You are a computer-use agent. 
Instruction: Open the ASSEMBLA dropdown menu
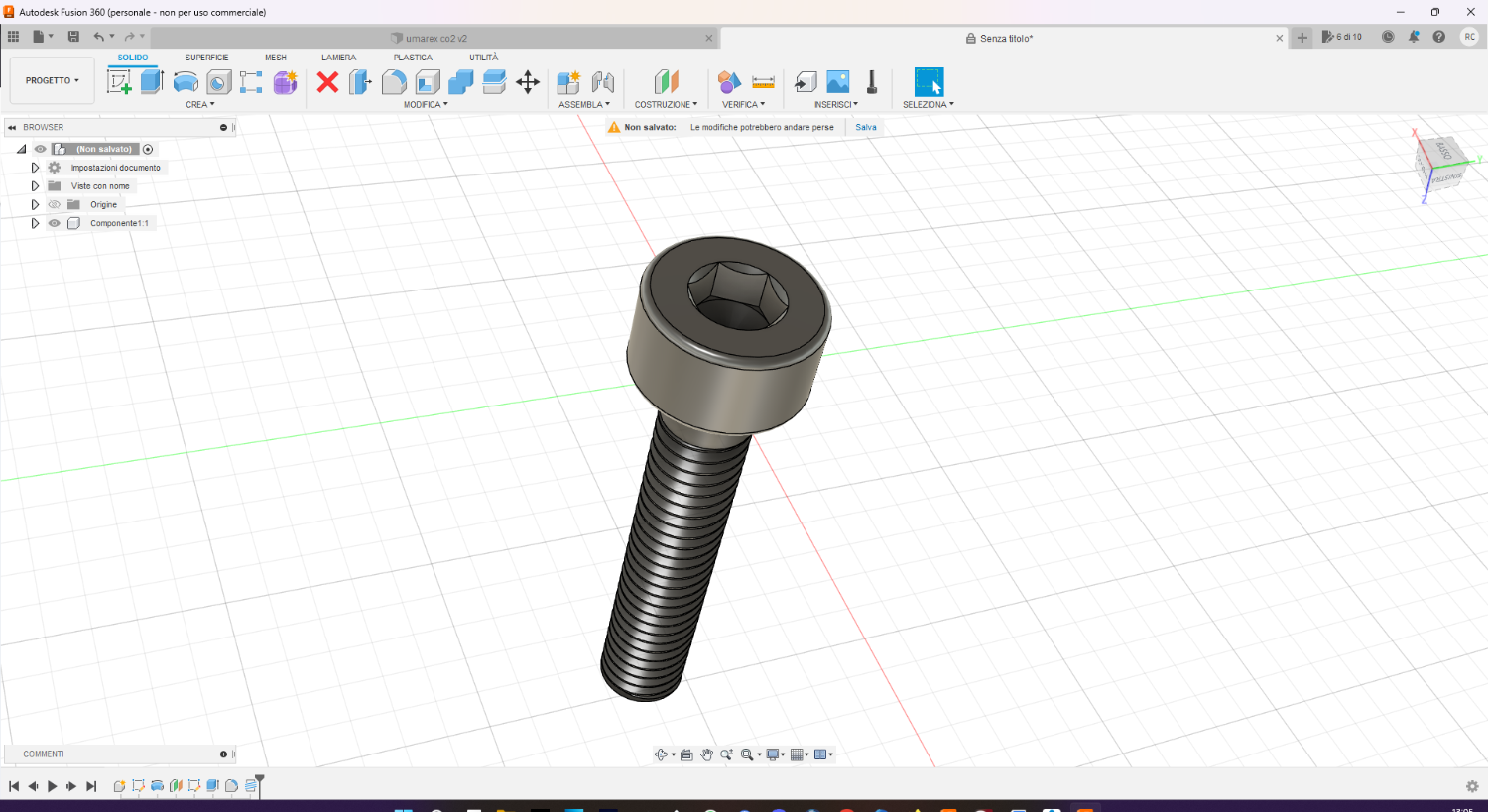click(x=584, y=104)
